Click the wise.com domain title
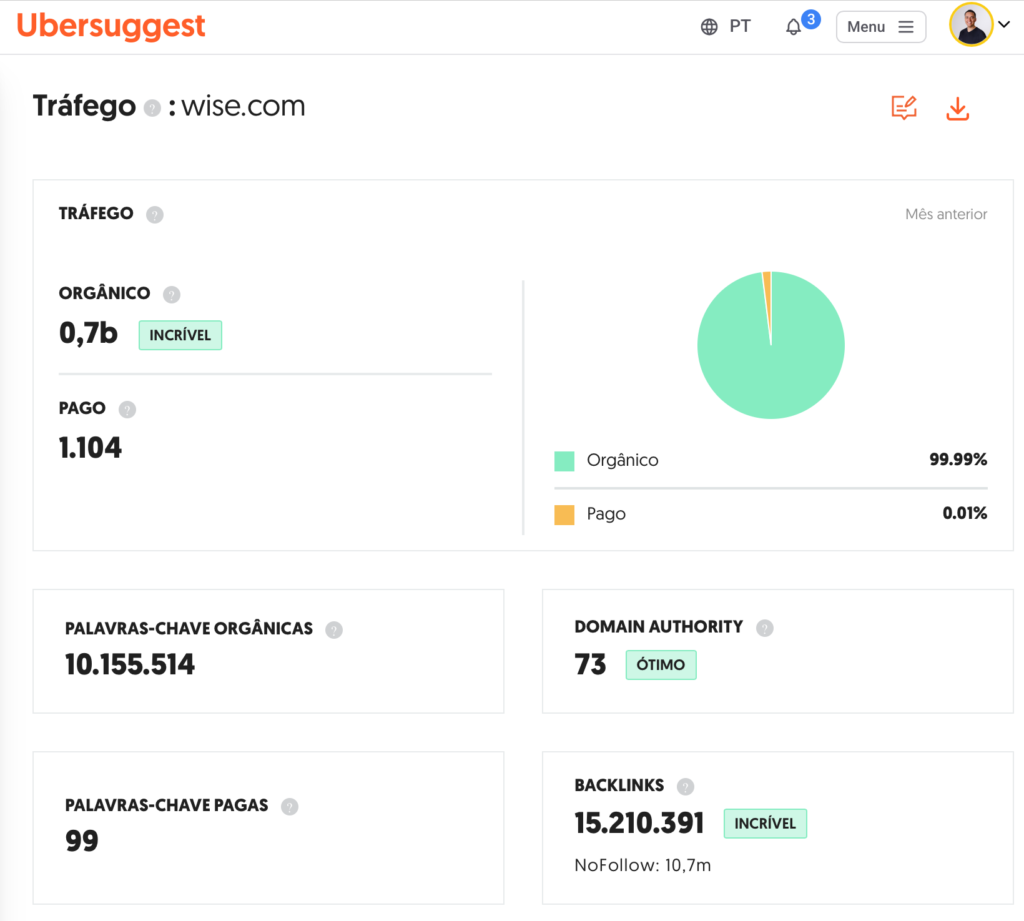Viewport: 1024px width, 921px height. point(243,106)
